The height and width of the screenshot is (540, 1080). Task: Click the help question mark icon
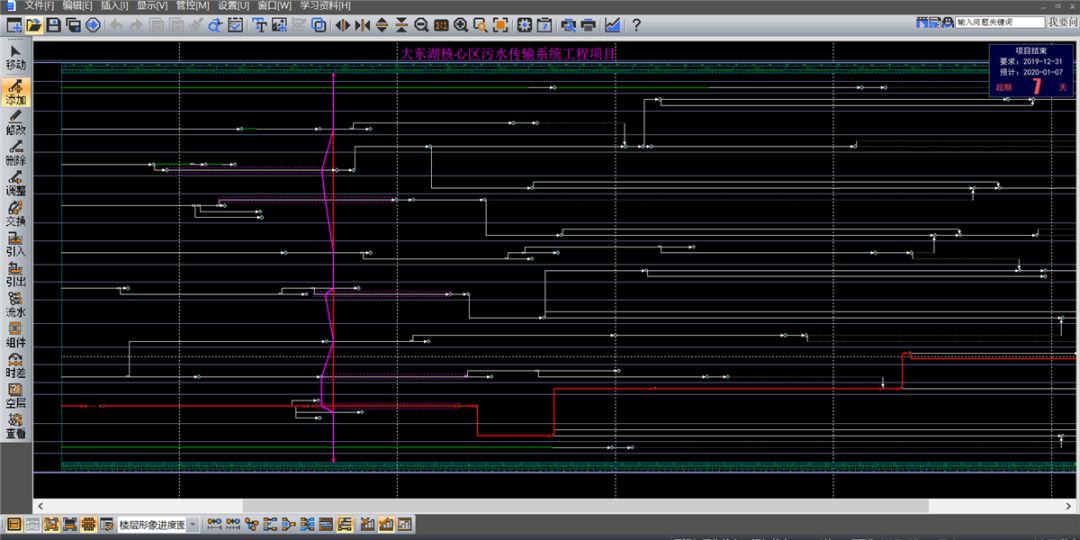coord(636,25)
